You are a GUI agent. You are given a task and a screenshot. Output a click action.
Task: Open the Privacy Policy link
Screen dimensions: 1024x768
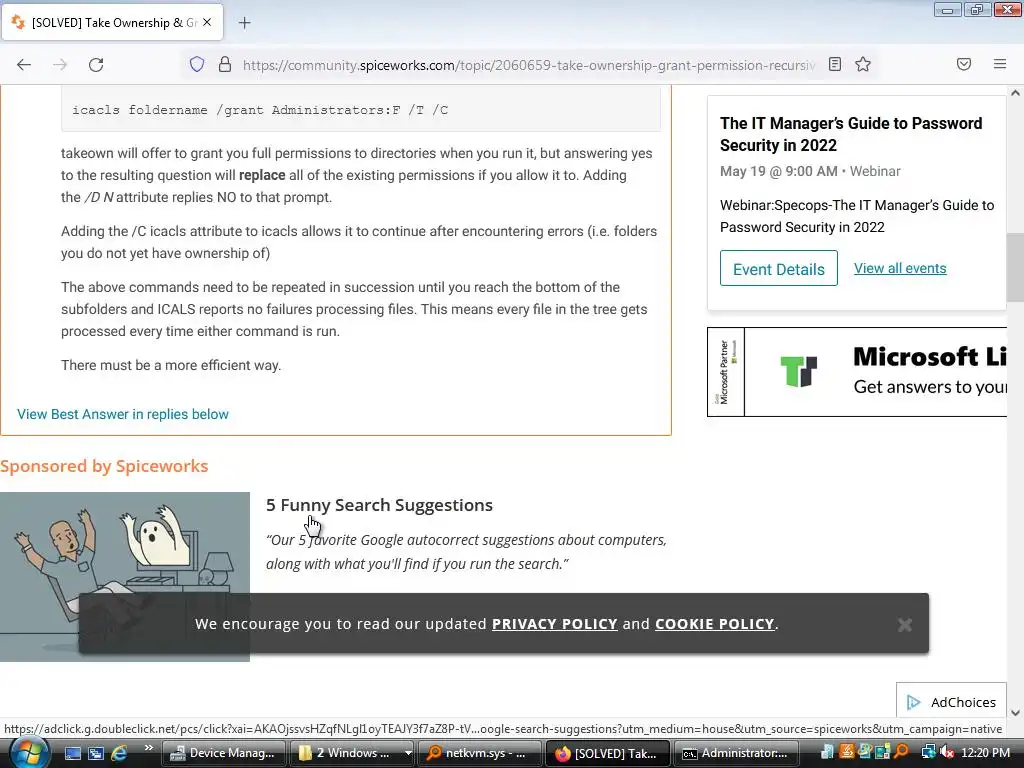pos(554,624)
